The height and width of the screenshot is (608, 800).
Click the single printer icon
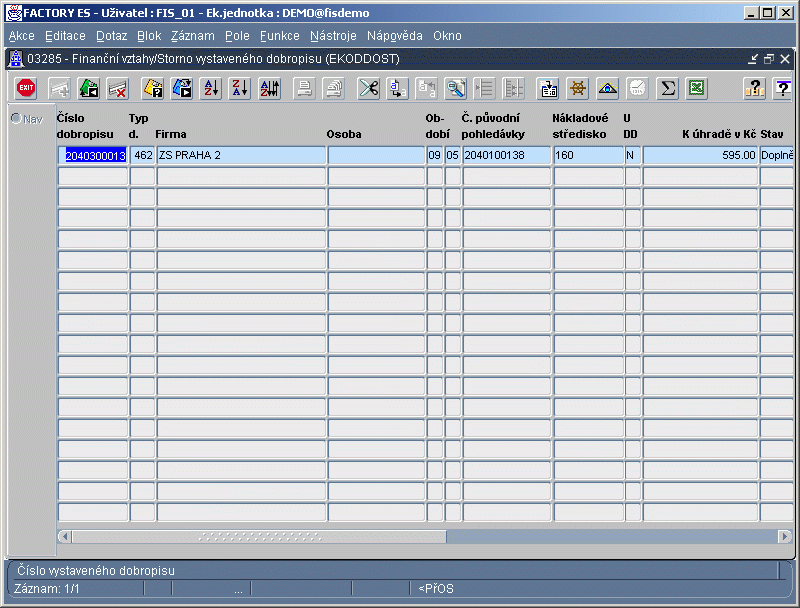point(304,88)
